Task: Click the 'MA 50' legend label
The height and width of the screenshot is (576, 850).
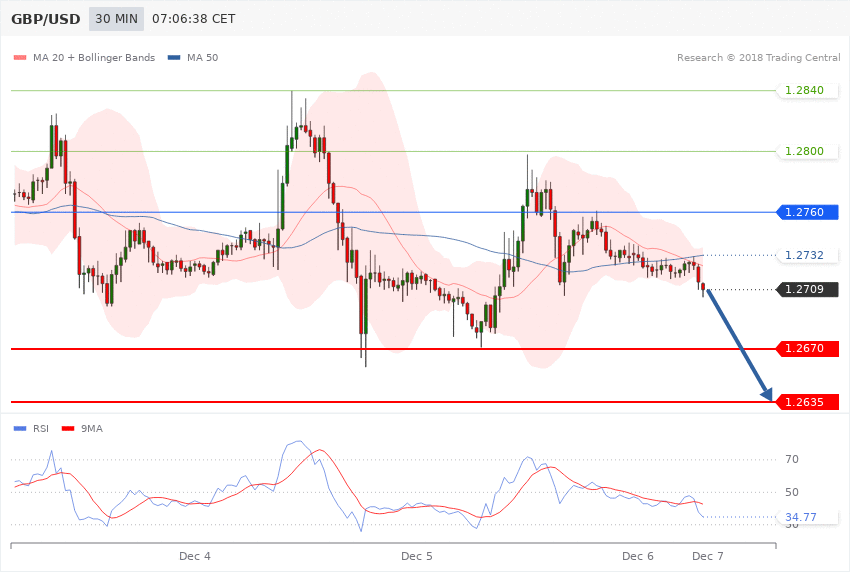Action: pyautogui.click(x=202, y=57)
